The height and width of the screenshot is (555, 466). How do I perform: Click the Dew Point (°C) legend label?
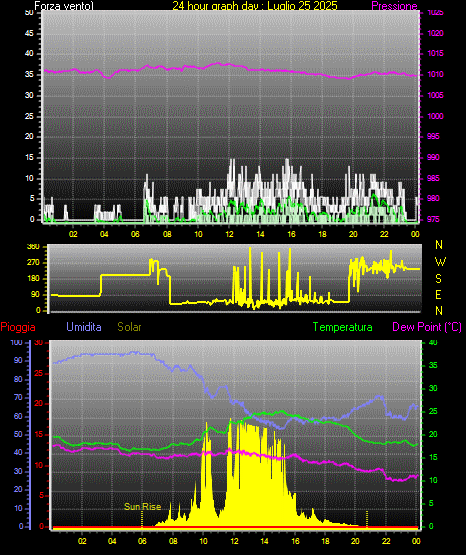click(427, 327)
